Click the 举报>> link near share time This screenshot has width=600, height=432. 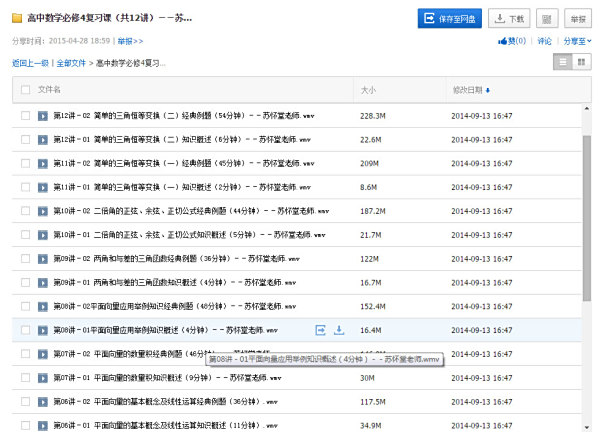pyautogui.click(x=130, y=41)
